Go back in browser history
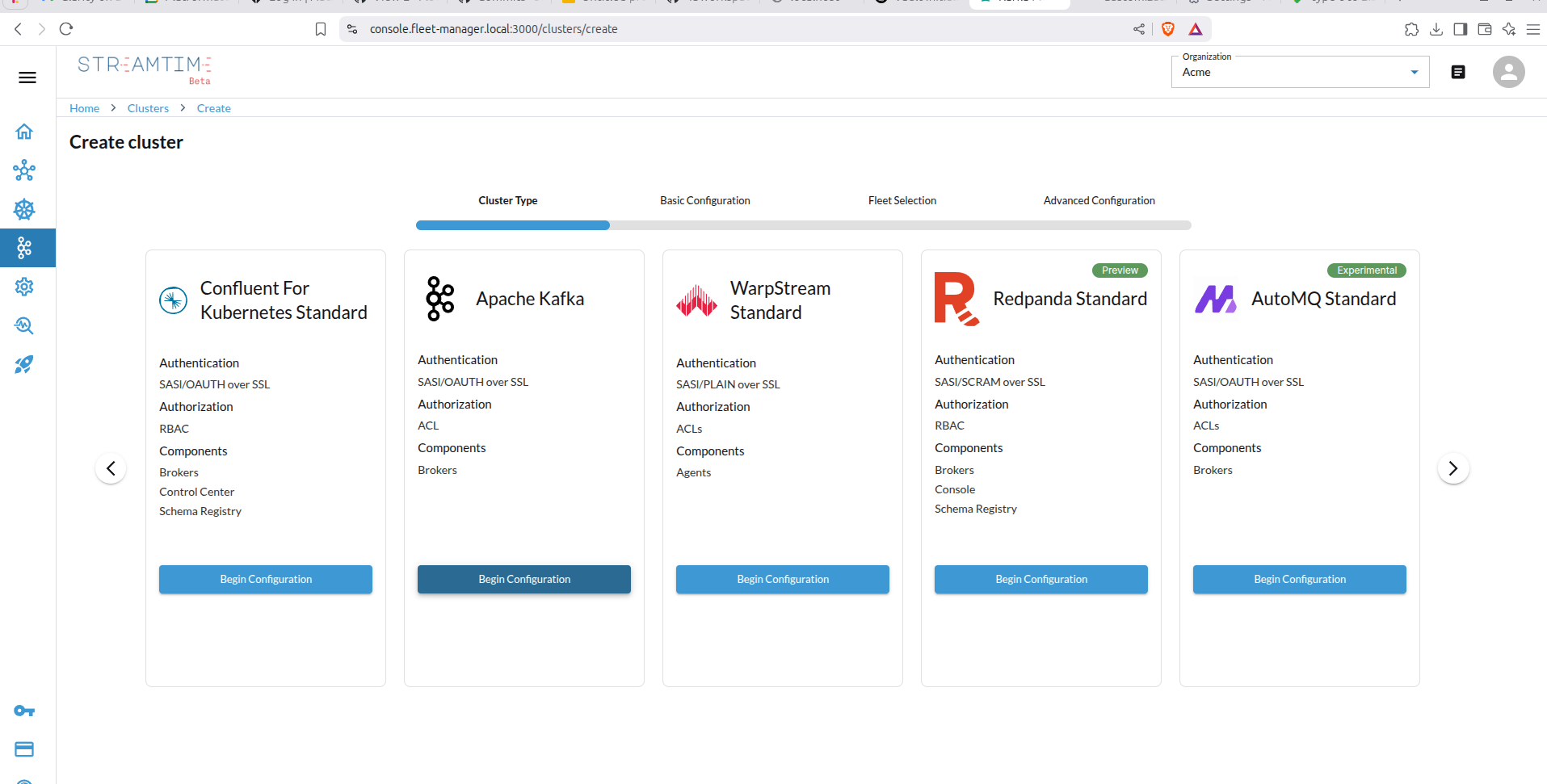 (18, 29)
